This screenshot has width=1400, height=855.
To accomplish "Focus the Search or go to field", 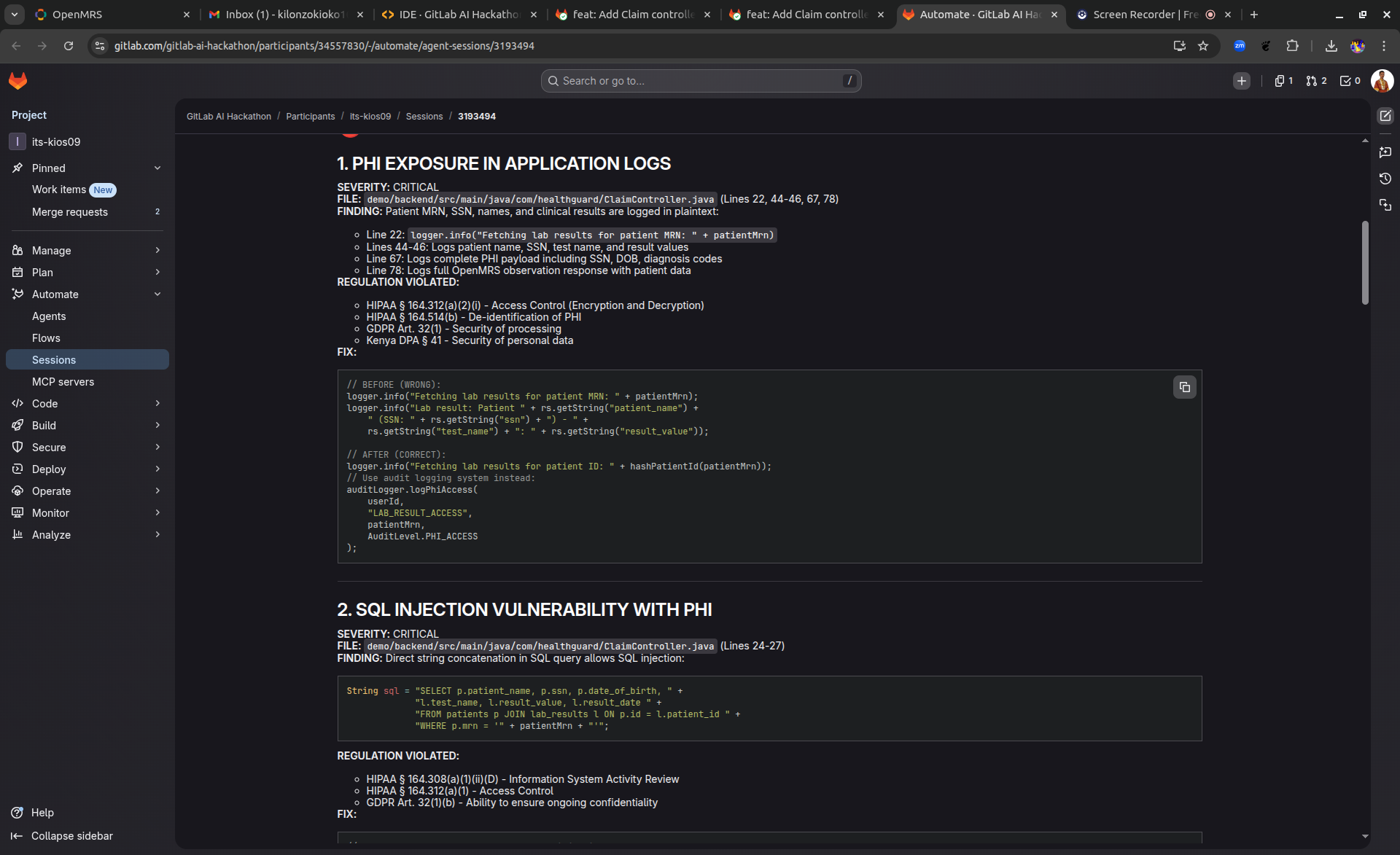I will pyautogui.click(x=700, y=81).
